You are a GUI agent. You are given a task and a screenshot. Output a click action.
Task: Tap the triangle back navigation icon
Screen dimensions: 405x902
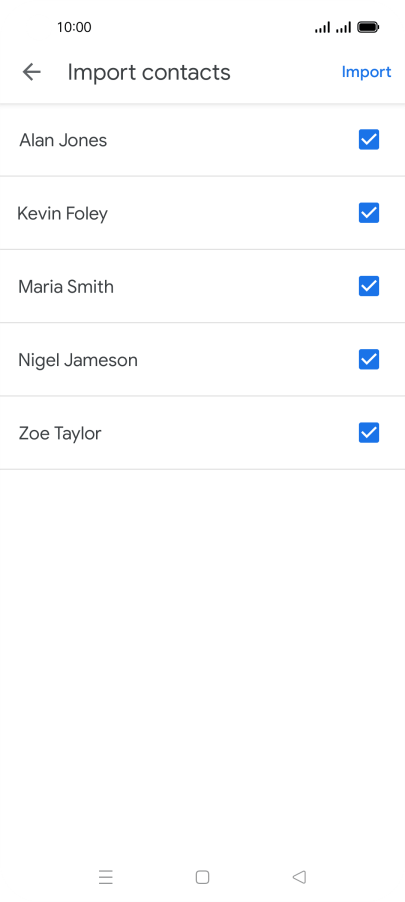click(299, 877)
